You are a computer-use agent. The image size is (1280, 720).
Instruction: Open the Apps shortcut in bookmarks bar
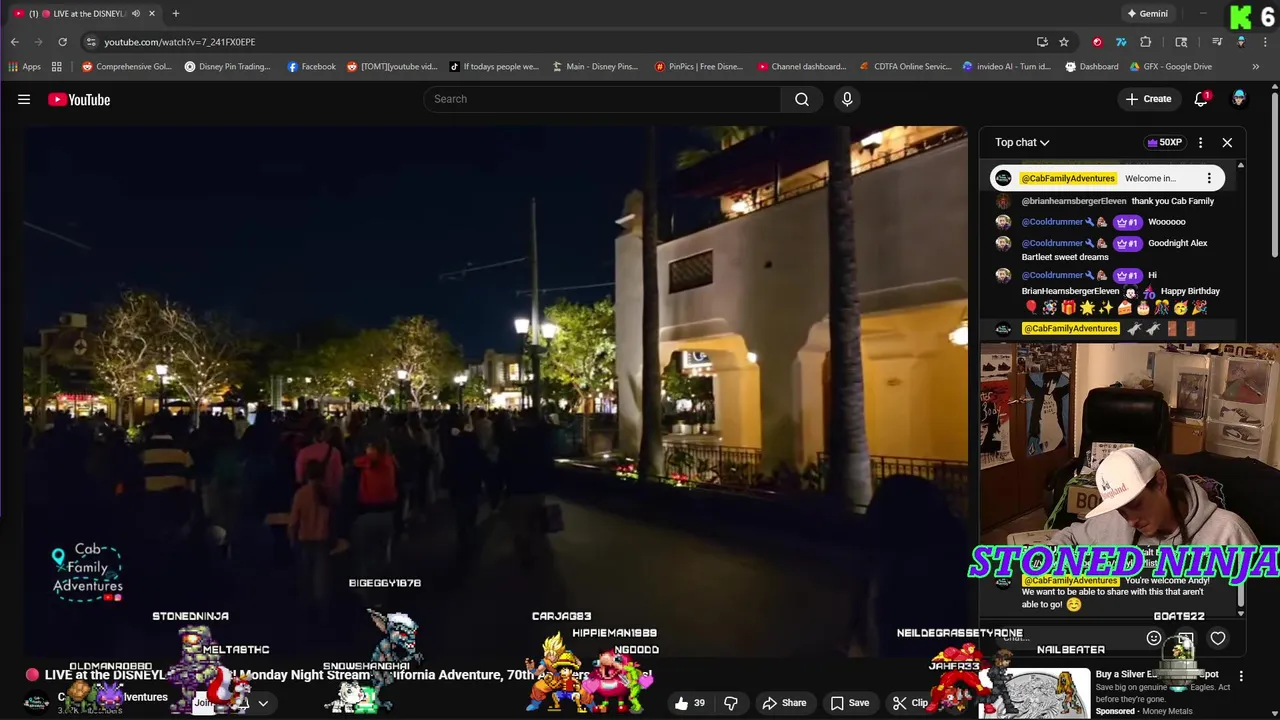click(24, 67)
